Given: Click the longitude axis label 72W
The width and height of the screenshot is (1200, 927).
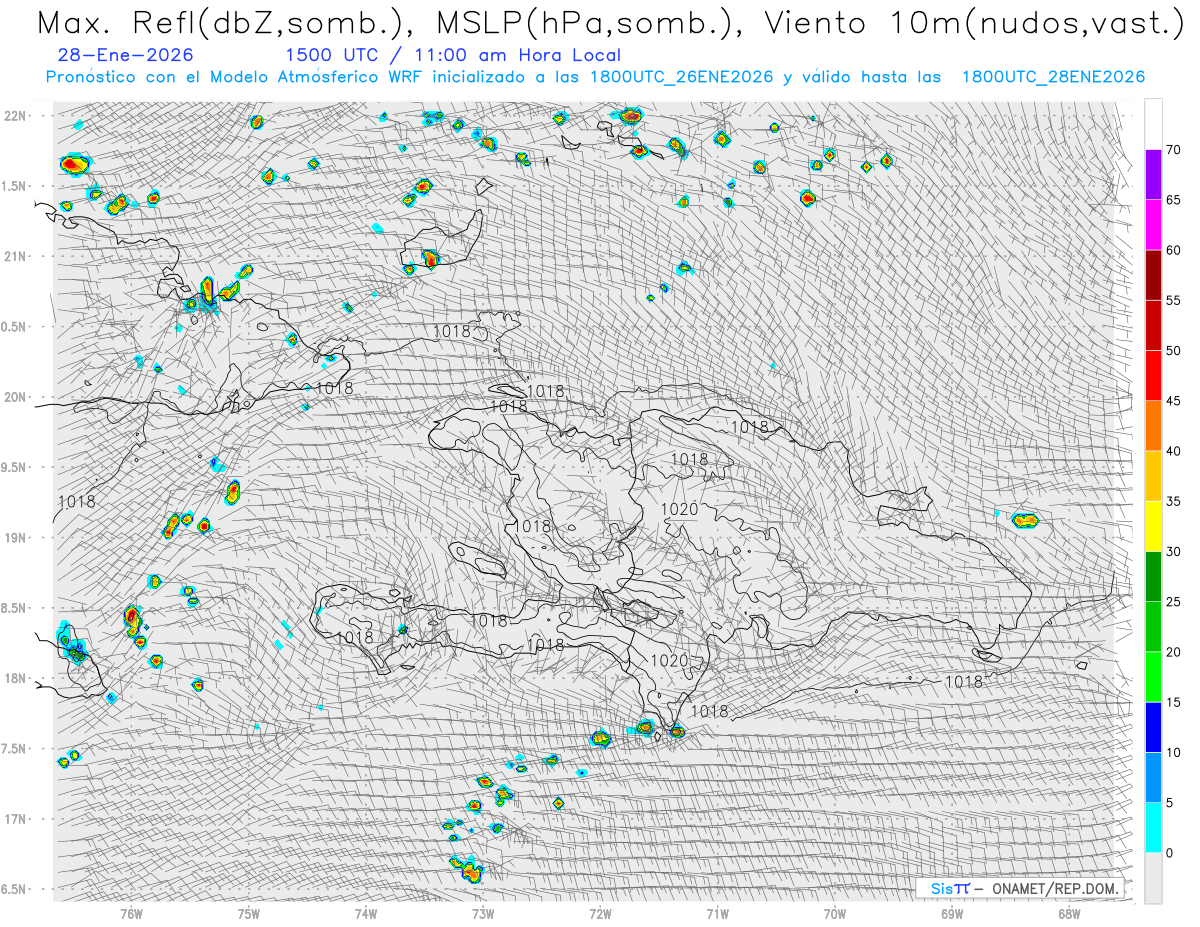Looking at the screenshot, I should pos(600,914).
